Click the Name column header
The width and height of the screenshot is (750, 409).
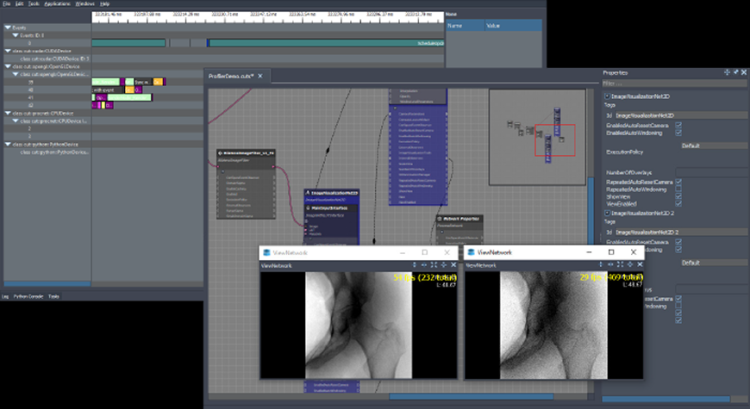coord(465,26)
